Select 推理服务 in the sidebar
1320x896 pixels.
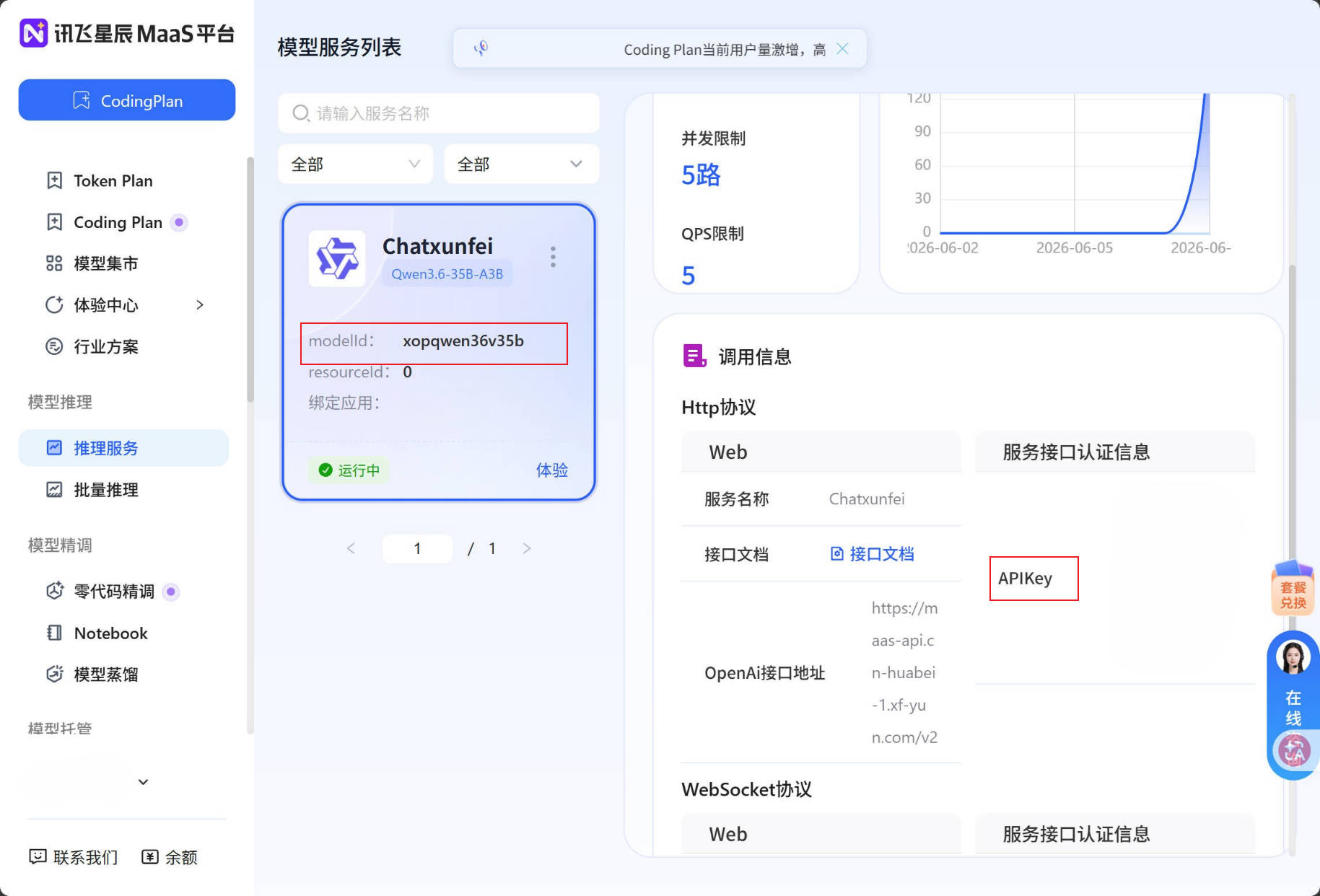click(123, 448)
